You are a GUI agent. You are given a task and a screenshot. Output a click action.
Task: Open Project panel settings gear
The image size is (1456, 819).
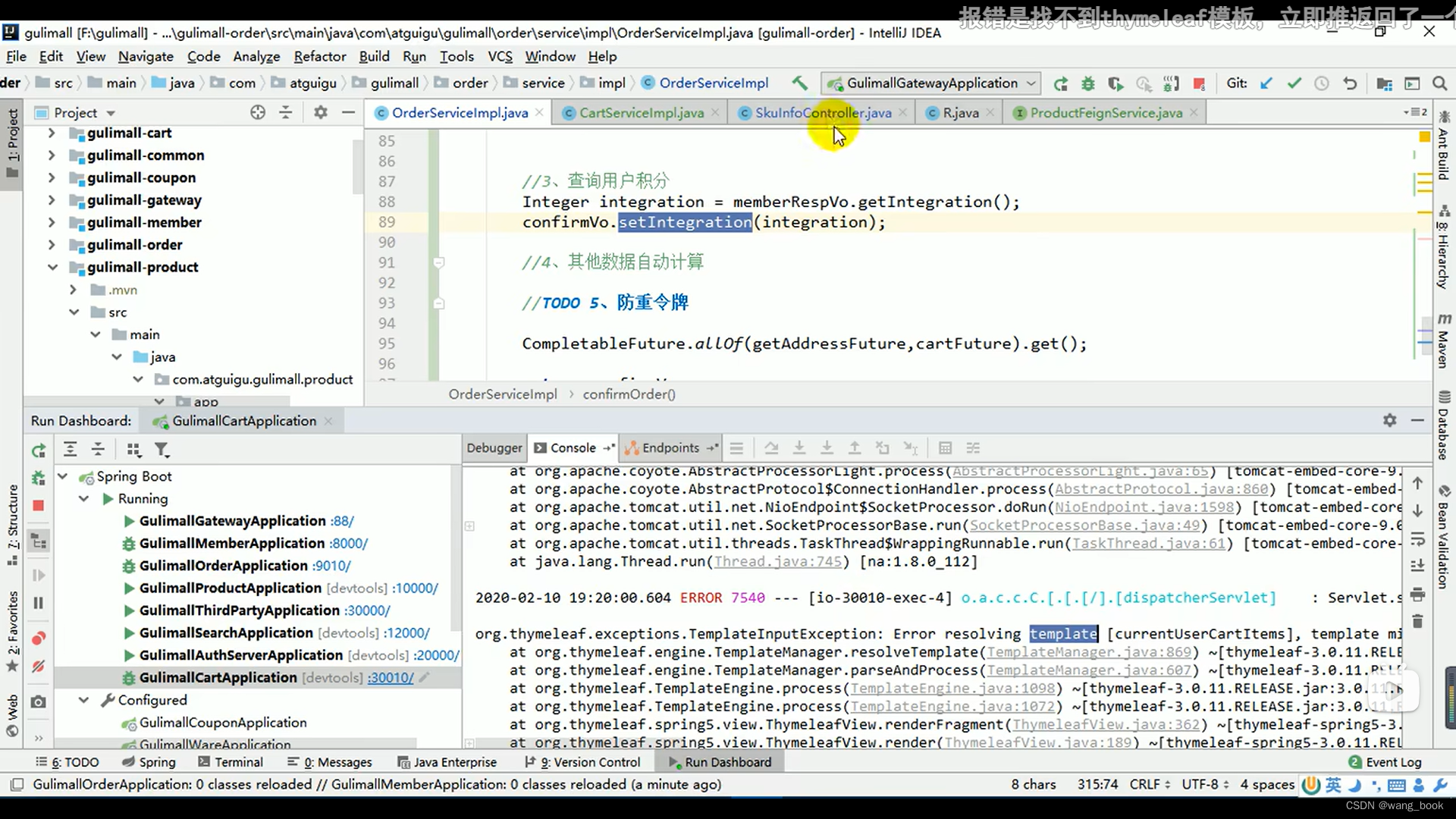[x=321, y=112]
